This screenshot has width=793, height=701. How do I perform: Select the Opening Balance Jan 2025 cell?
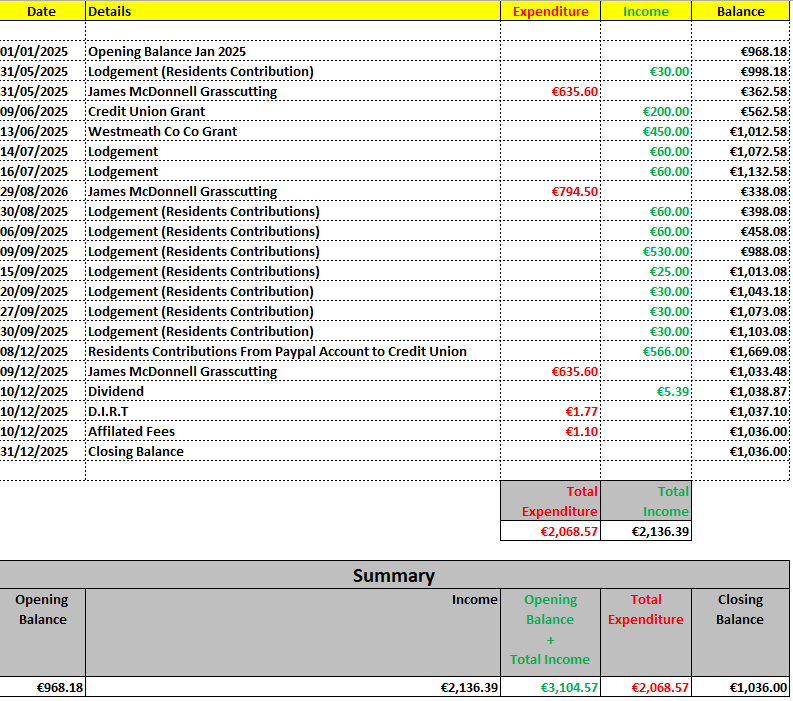pyautogui.click(x=167, y=51)
